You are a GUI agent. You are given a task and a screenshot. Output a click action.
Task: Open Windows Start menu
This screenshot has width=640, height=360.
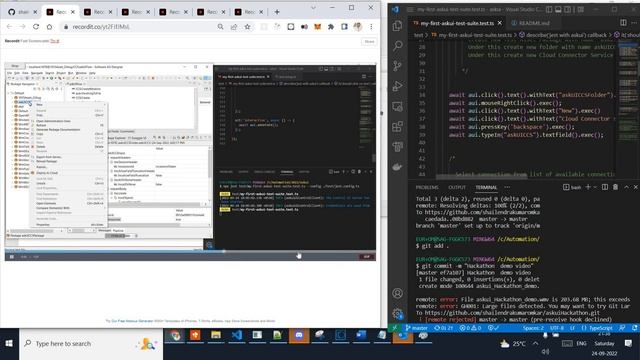(x=9, y=344)
